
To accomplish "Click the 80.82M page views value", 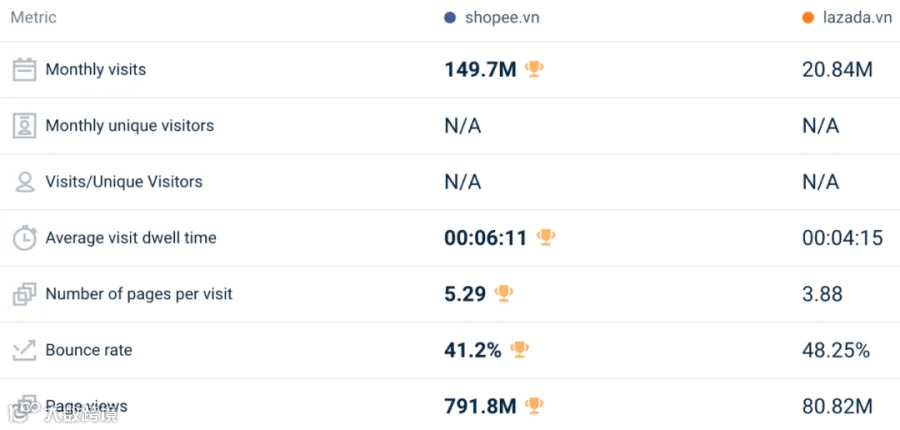I will click(x=837, y=406).
